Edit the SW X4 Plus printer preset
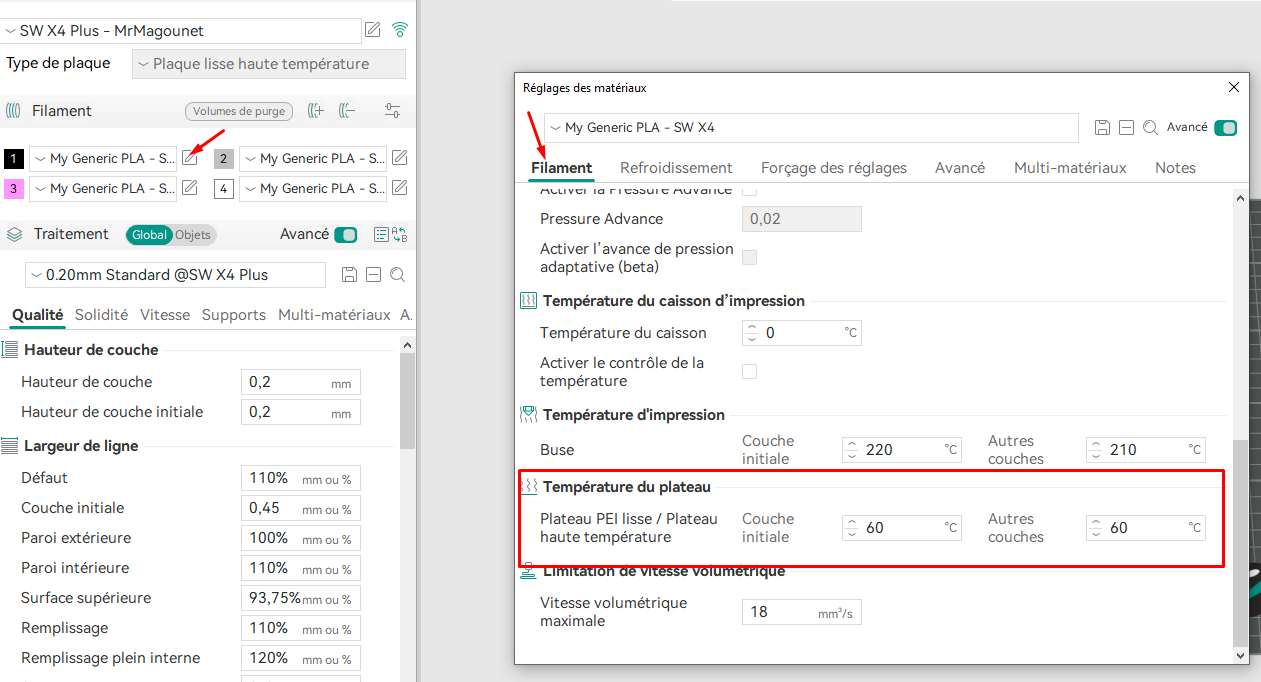 (x=373, y=30)
